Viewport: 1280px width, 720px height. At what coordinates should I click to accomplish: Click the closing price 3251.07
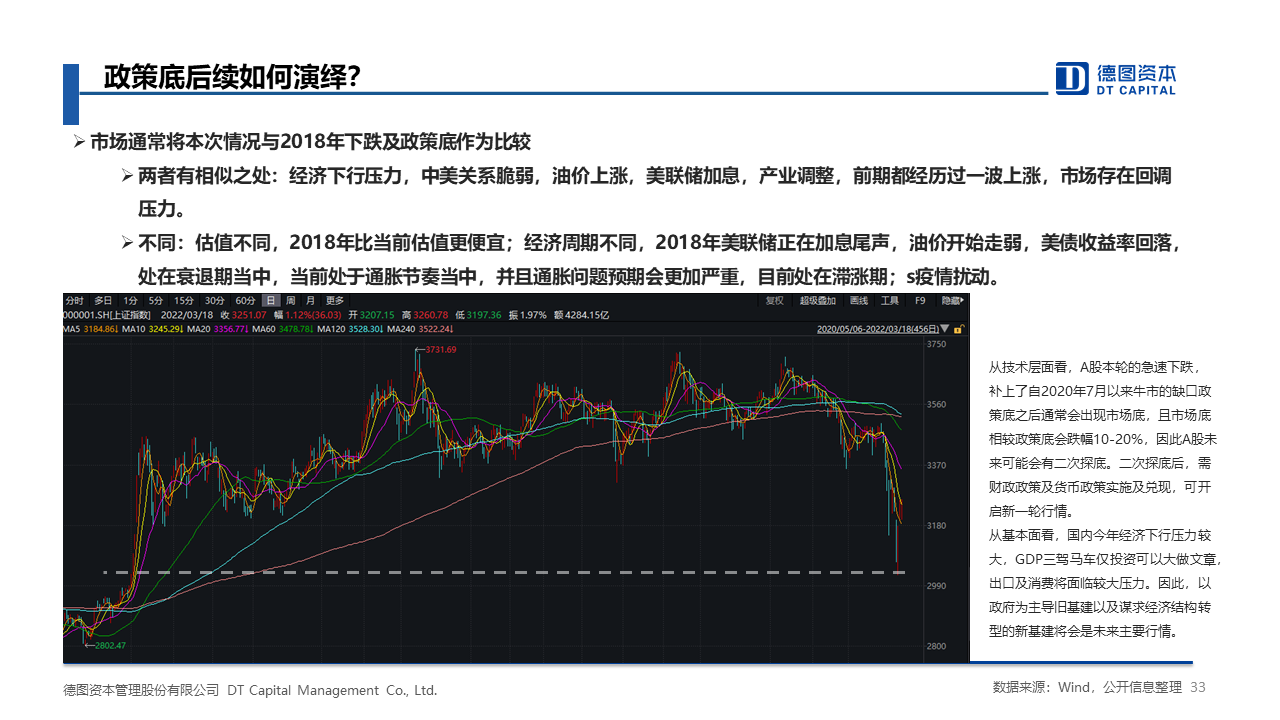(x=250, y=315)
